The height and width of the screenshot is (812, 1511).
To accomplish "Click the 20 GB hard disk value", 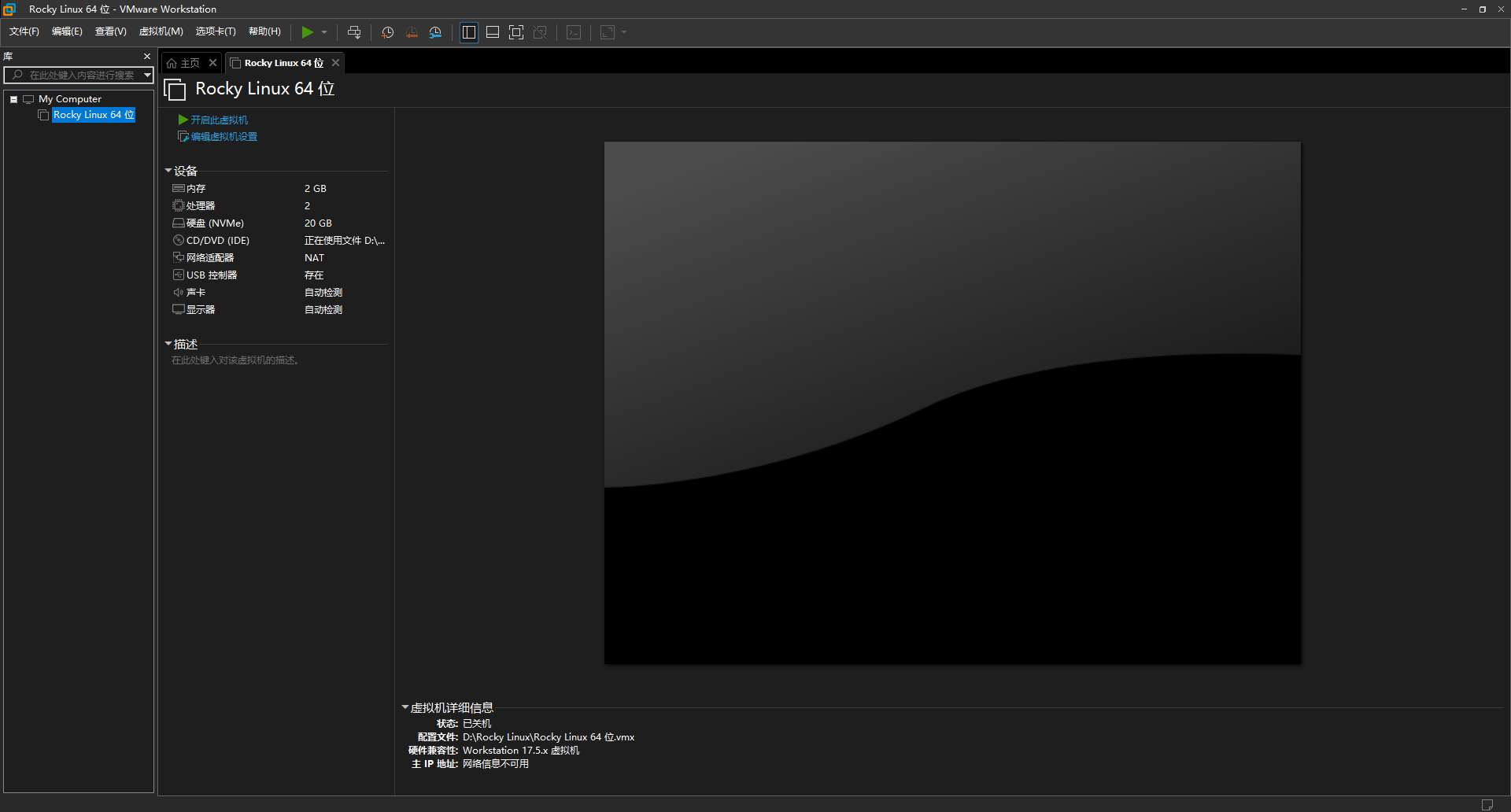I will point(318,223).
